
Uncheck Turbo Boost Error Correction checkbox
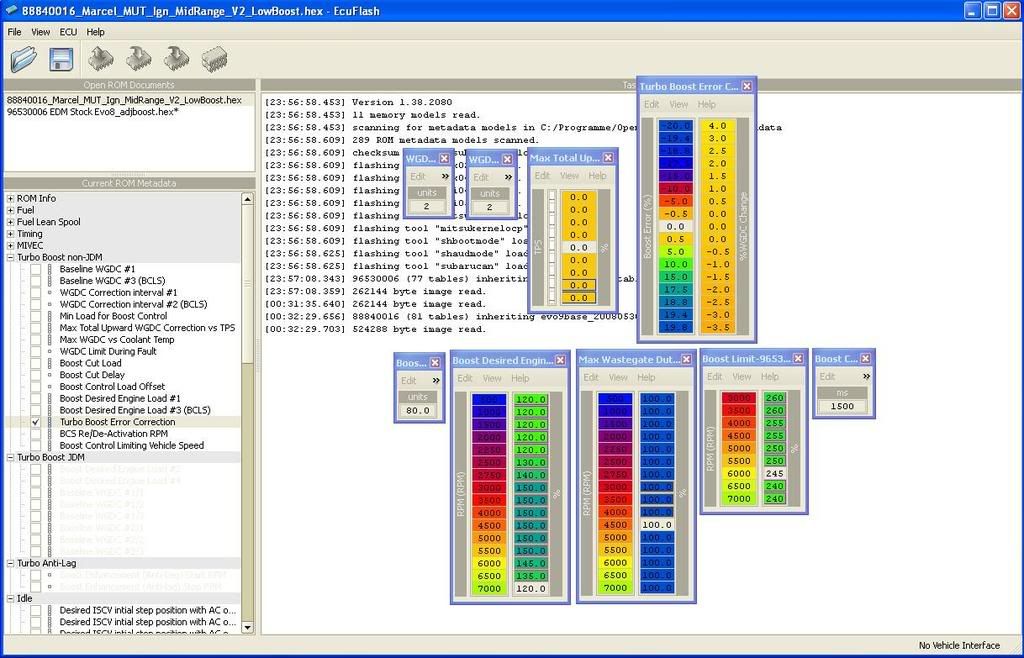tap(36, 423)
